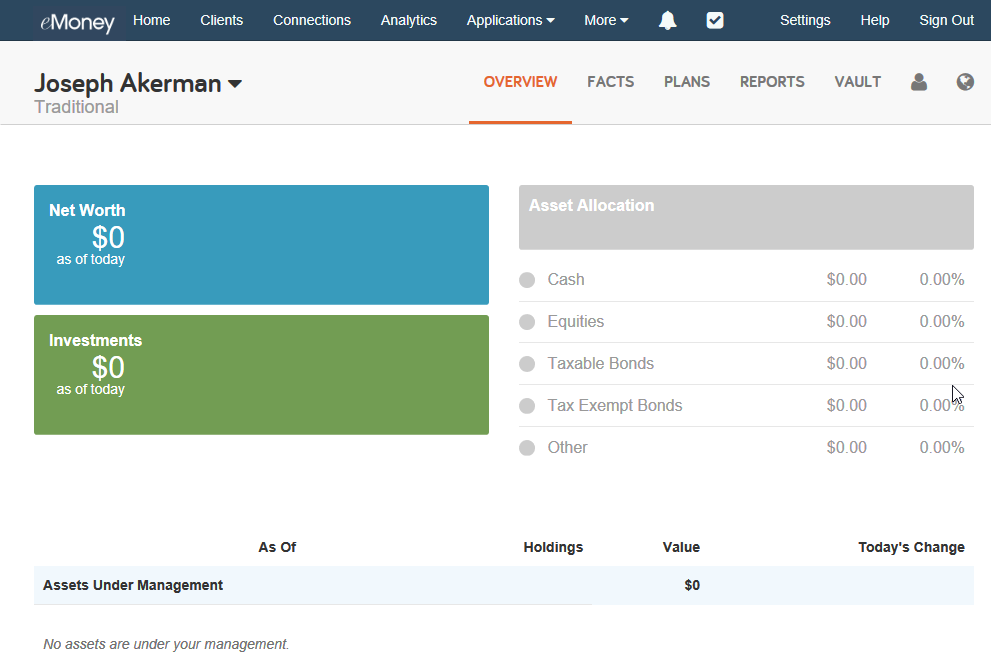
Task: Open the Analytics section
Action: [408, 19]
